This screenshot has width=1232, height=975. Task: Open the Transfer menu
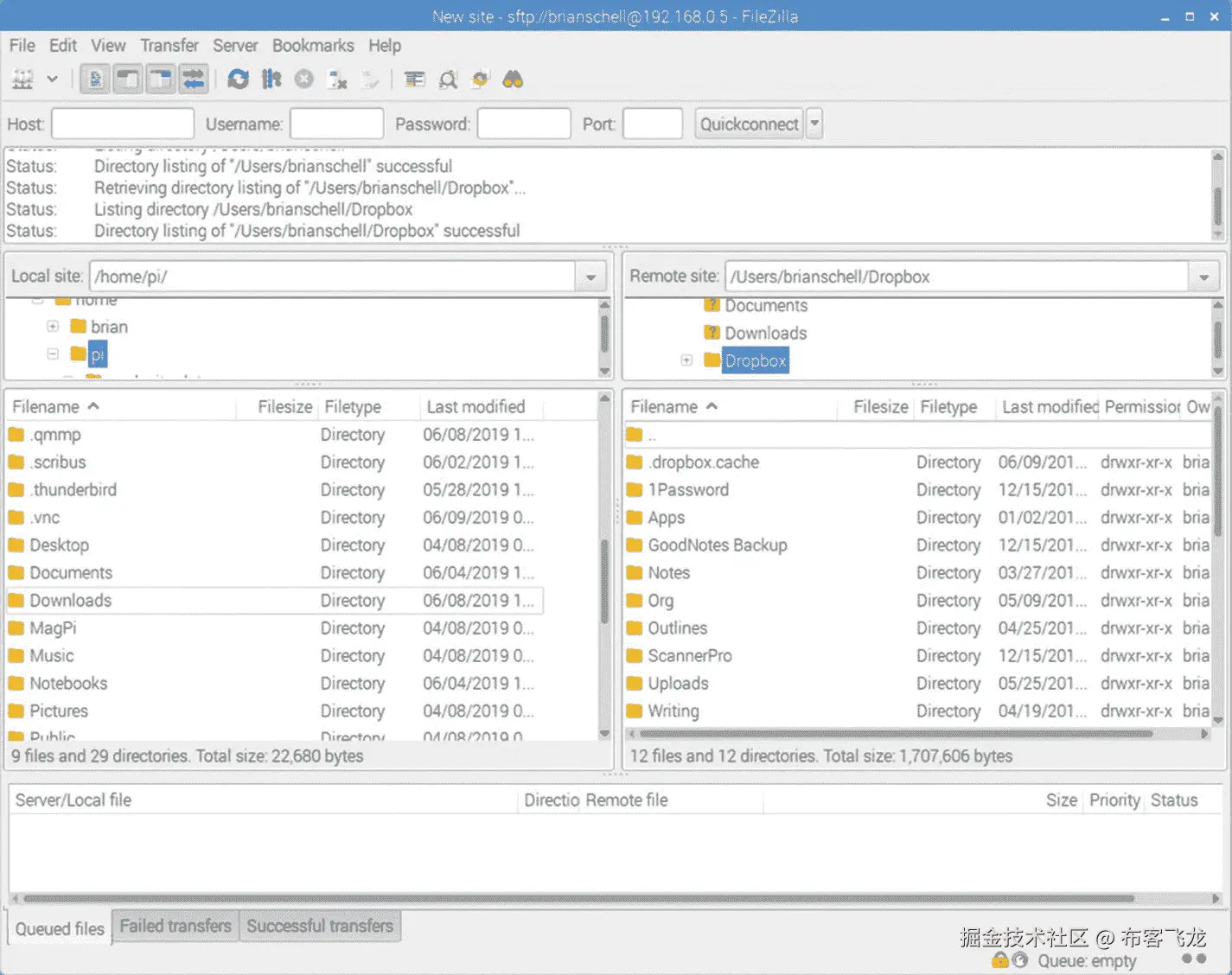click(x=169, y=46)
